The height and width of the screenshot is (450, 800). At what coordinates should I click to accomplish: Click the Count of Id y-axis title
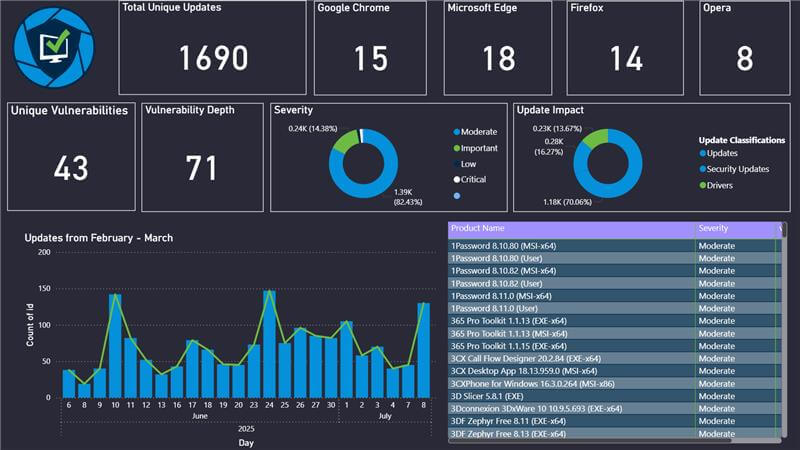point(30,325)
